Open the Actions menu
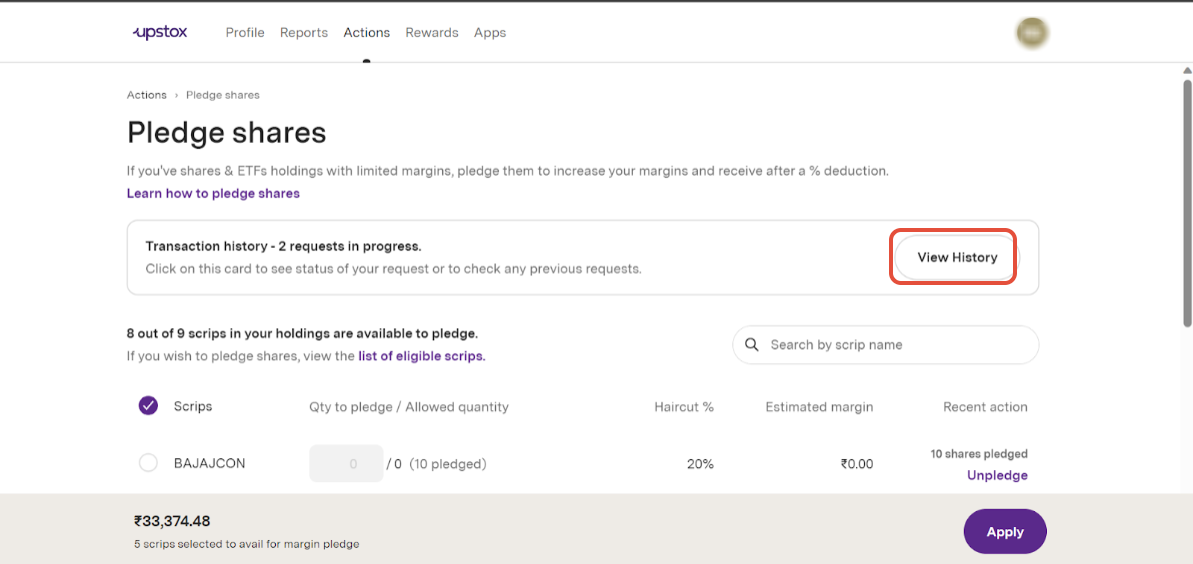The height and width of the screenshot is (564, 1193). point(367,33)
